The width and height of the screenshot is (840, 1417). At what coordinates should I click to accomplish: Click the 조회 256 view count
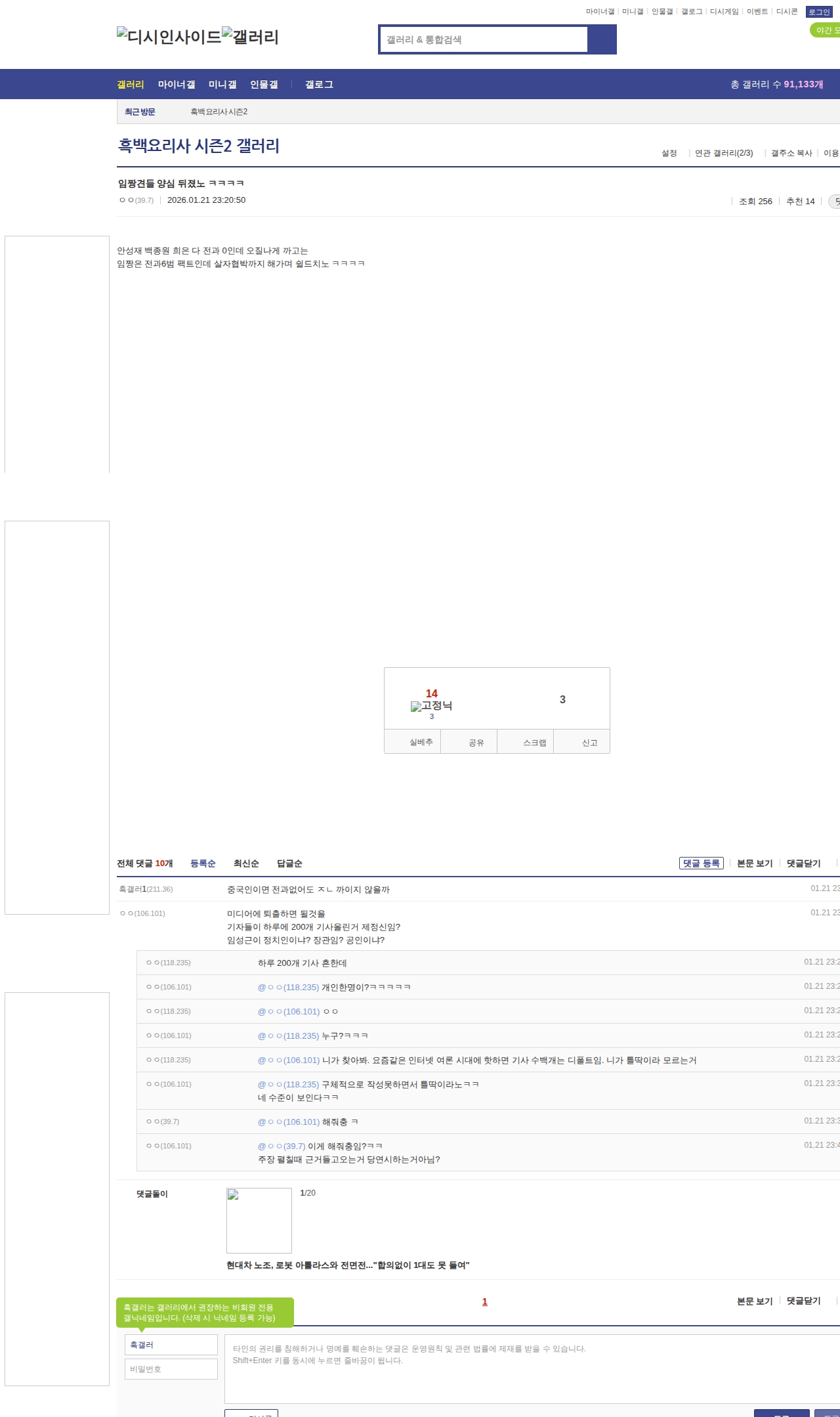point(755,202)
